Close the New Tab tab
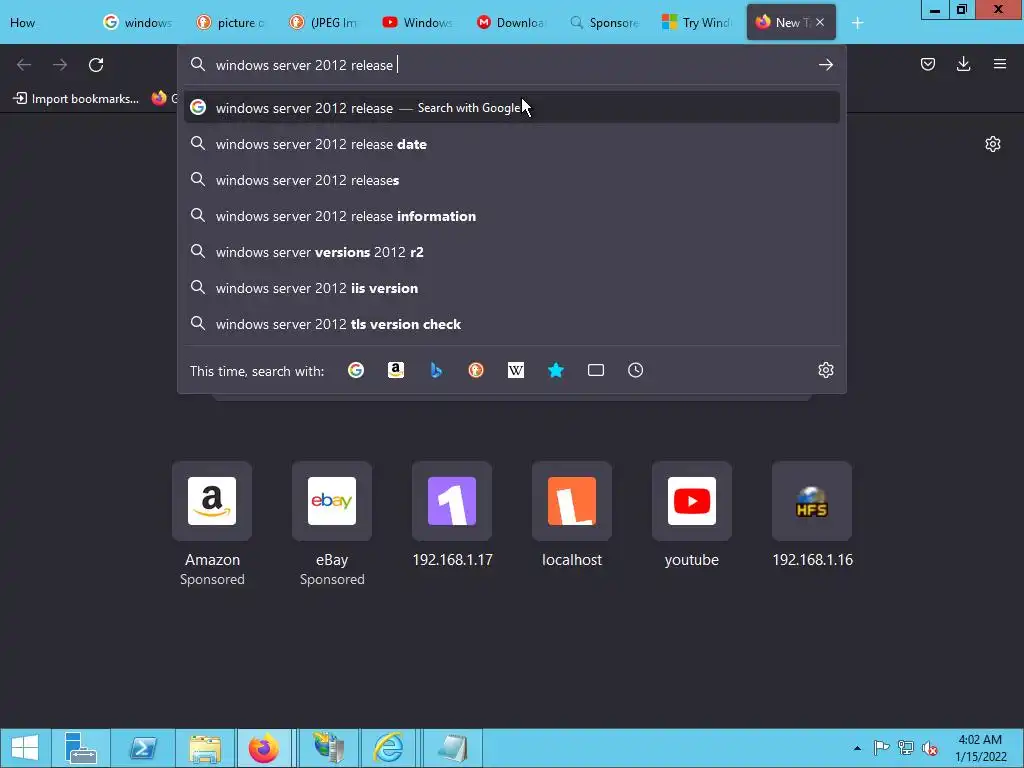This screenshot has width=1024, height=768. tap(820, 22)
